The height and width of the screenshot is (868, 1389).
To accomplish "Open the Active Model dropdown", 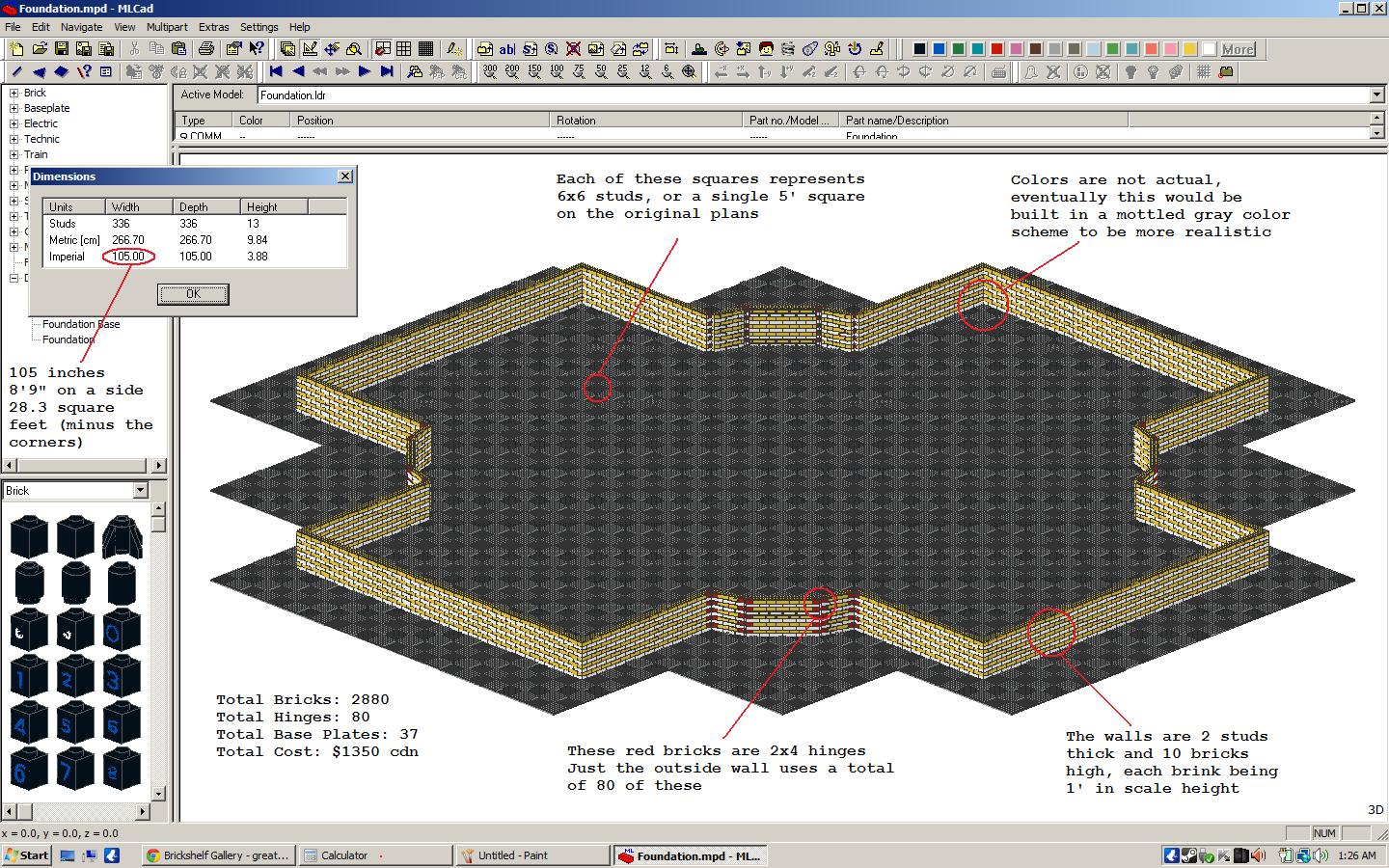I will click(1376, 95).
